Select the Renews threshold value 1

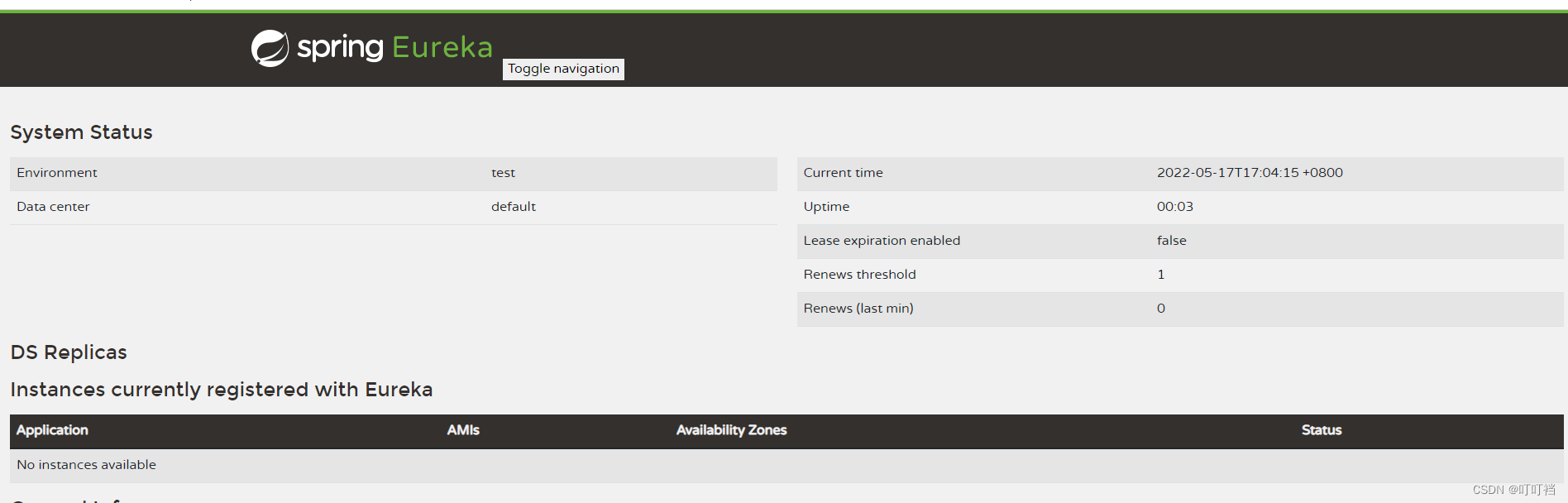point(1161,275)
